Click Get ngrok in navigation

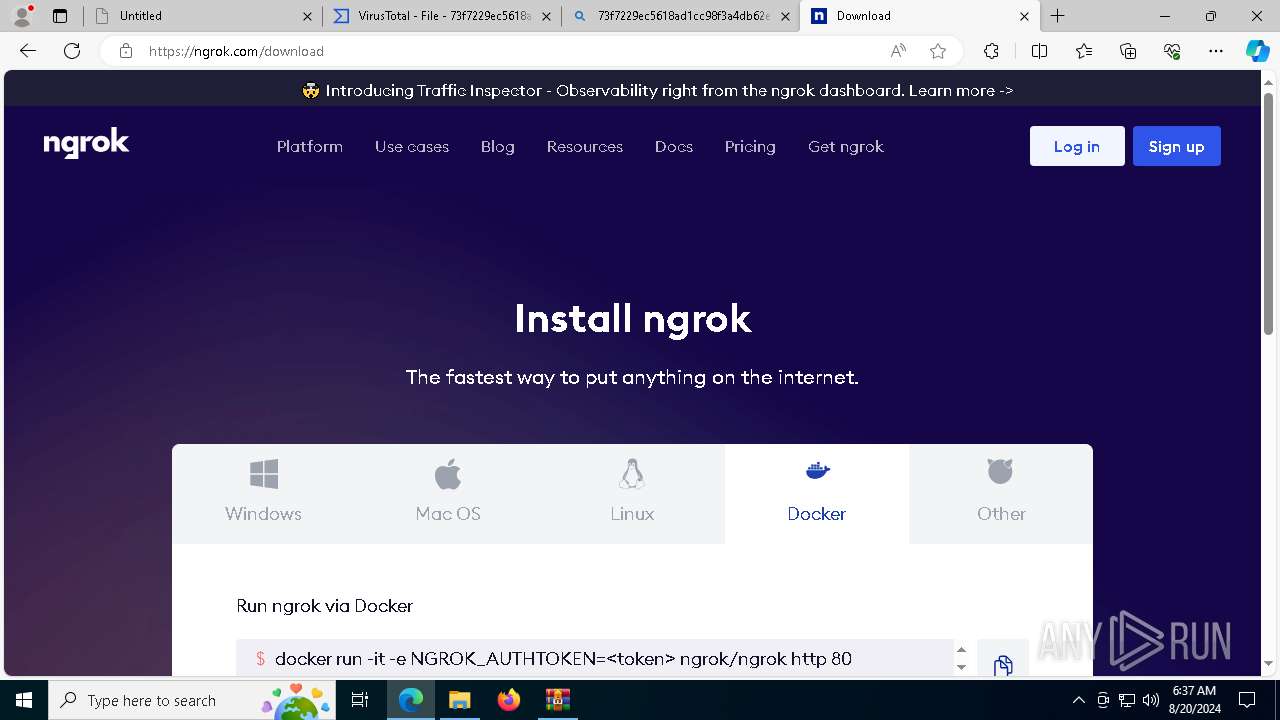click(x=846, y=146)
